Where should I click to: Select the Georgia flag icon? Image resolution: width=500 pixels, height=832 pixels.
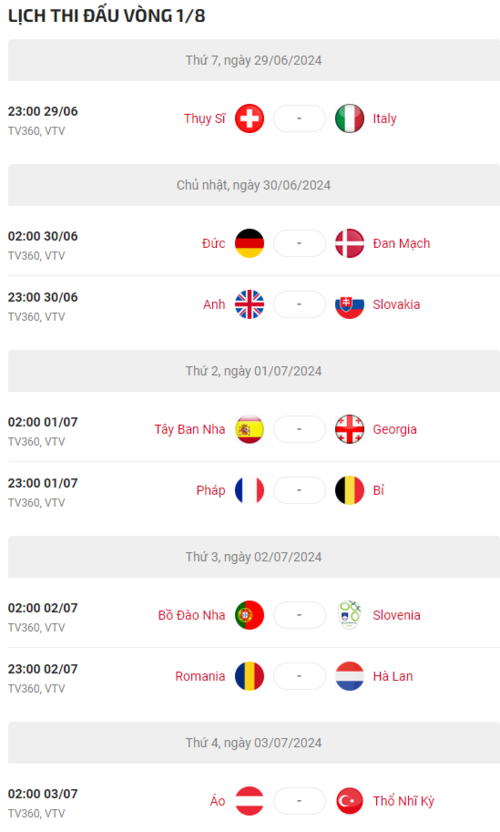[349, 429]
